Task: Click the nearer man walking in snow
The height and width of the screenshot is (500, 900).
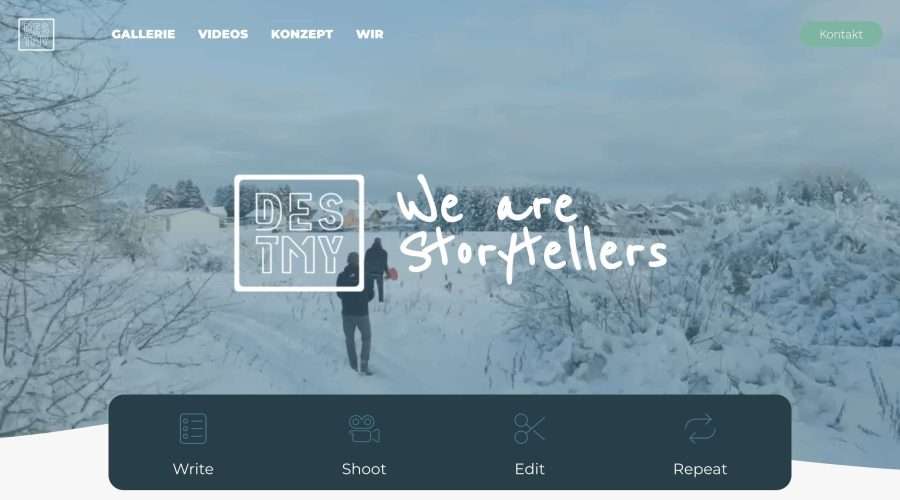Action: click(x=355, y=313)
